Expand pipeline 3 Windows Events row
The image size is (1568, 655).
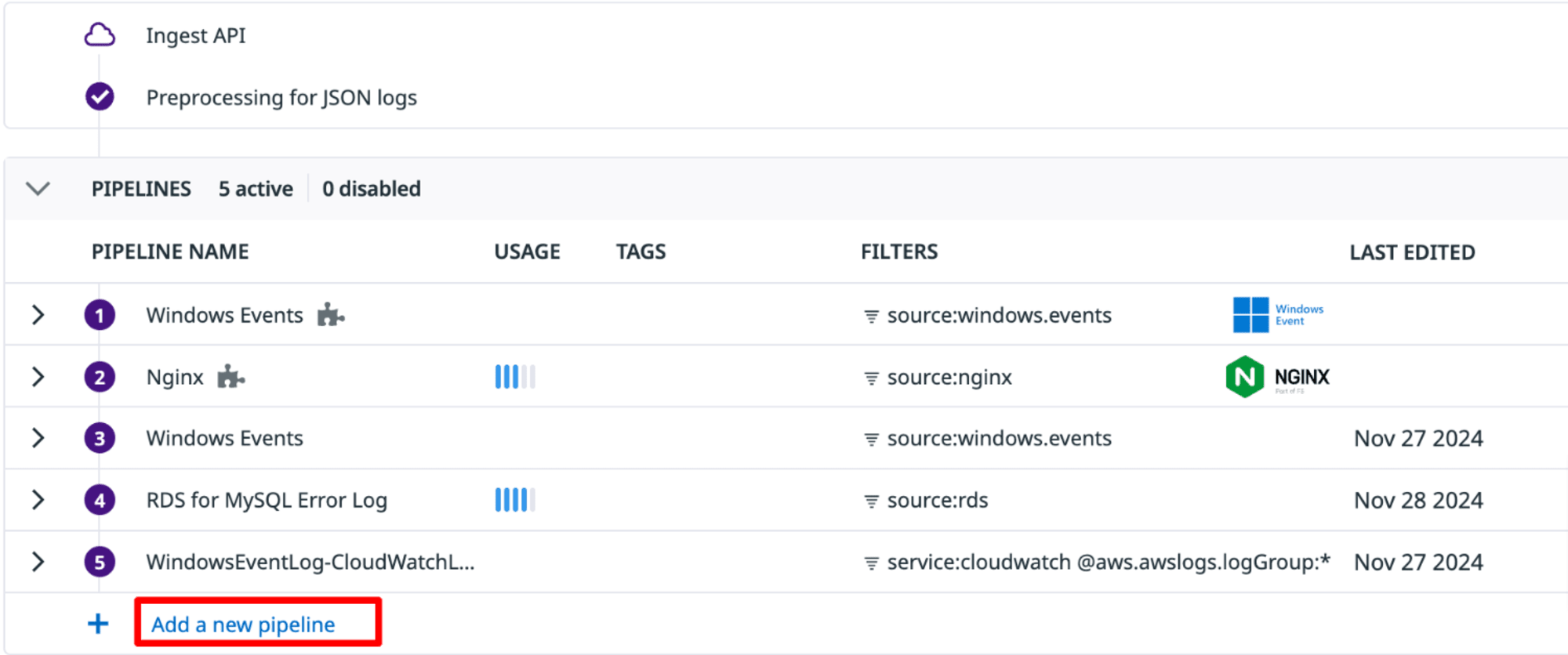(38, 438)
